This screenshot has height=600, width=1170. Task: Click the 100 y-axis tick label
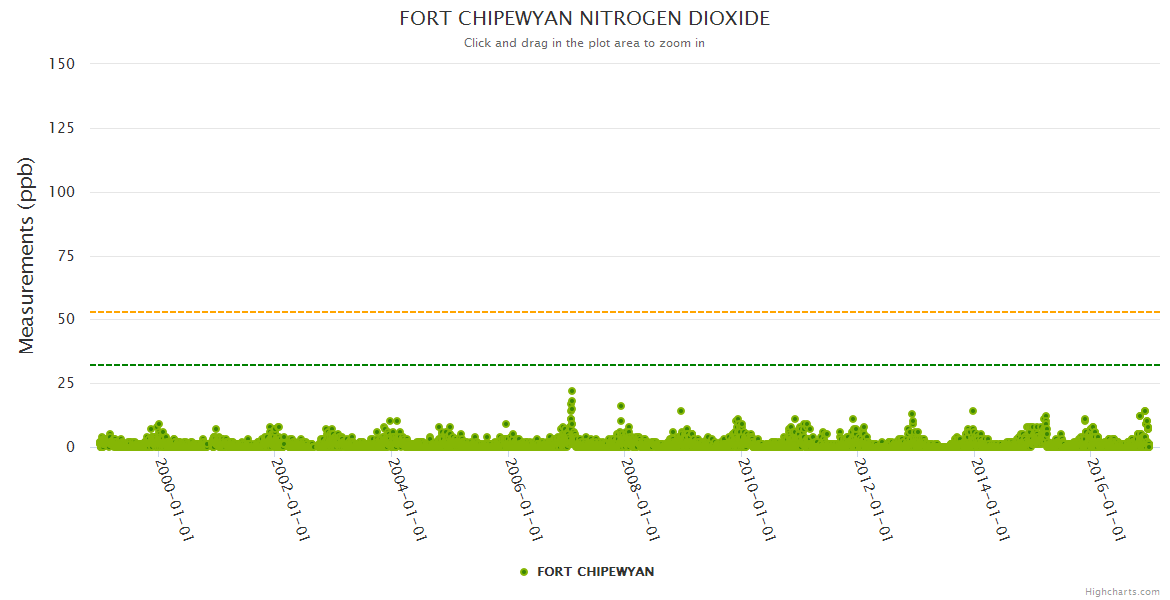click(x=62, y=192)
